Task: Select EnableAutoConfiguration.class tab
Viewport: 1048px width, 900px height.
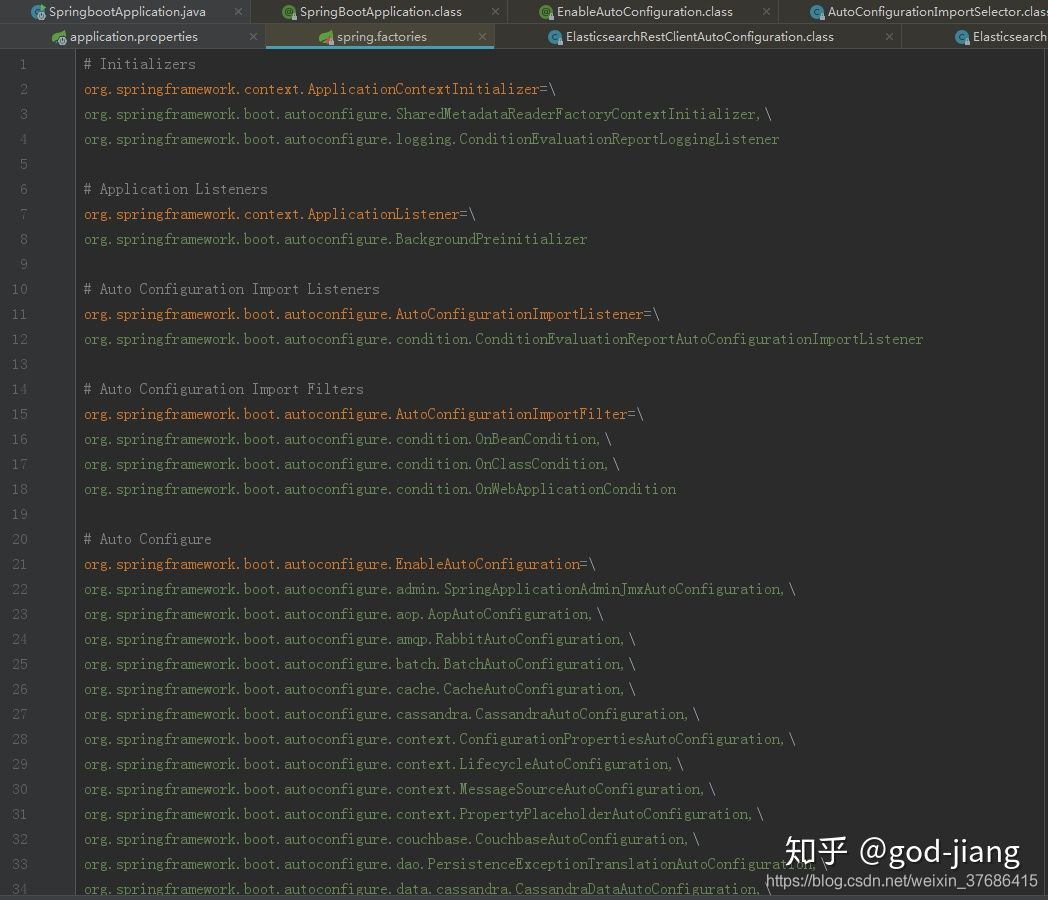Action: [x=644, y=11]
